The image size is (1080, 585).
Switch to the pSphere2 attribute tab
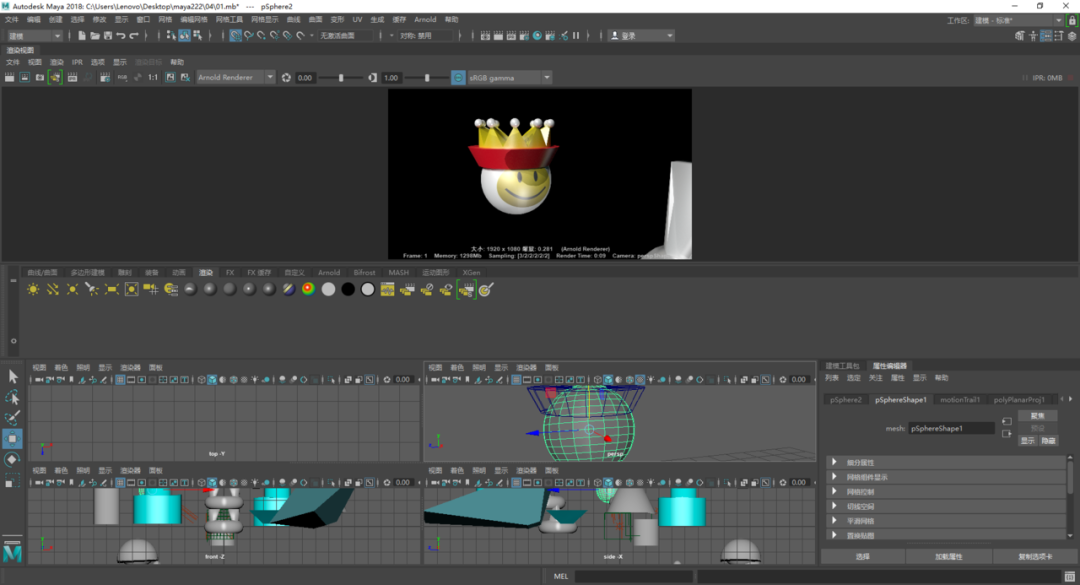coord(846,400)
